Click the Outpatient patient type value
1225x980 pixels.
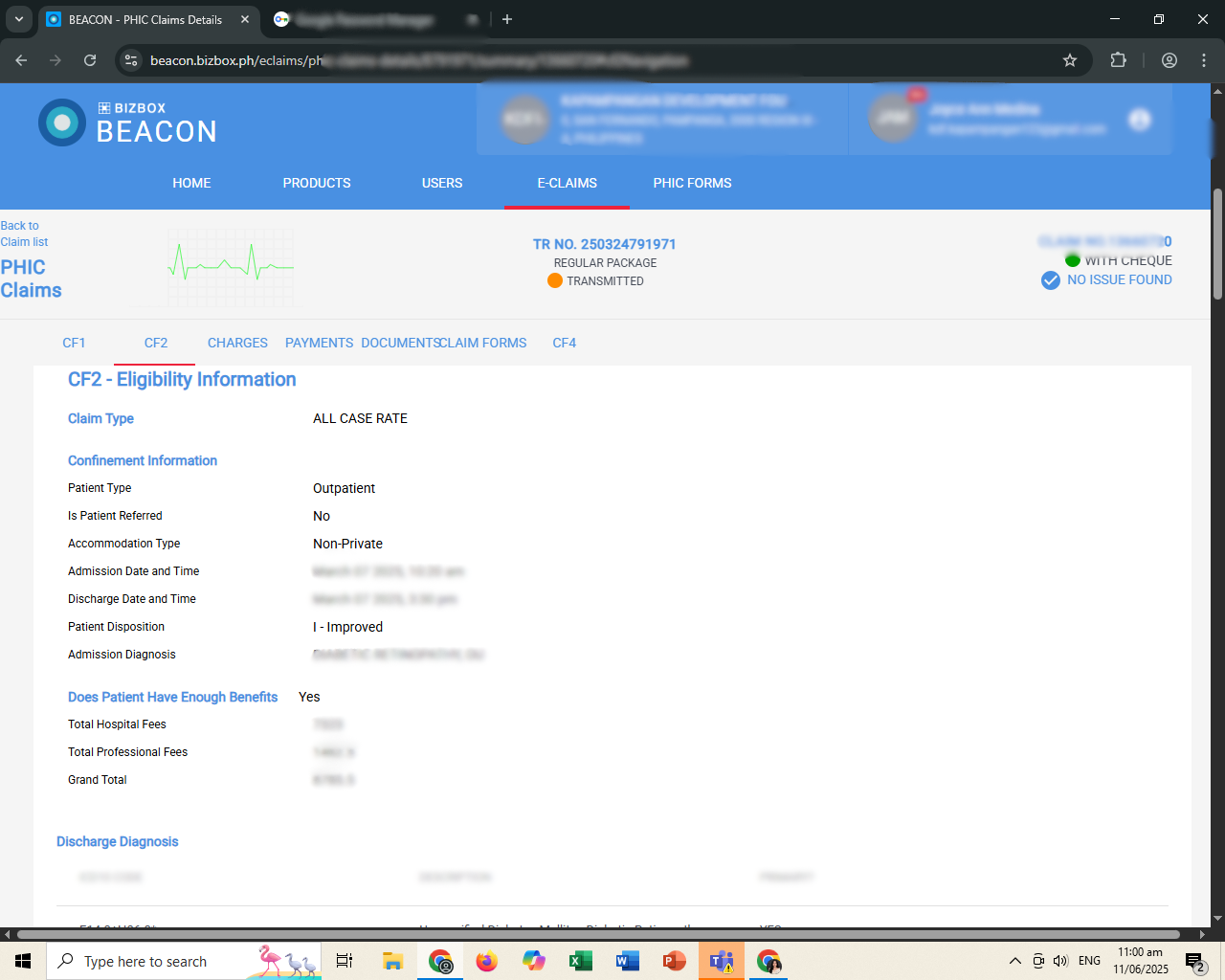[x=344, y=488]
